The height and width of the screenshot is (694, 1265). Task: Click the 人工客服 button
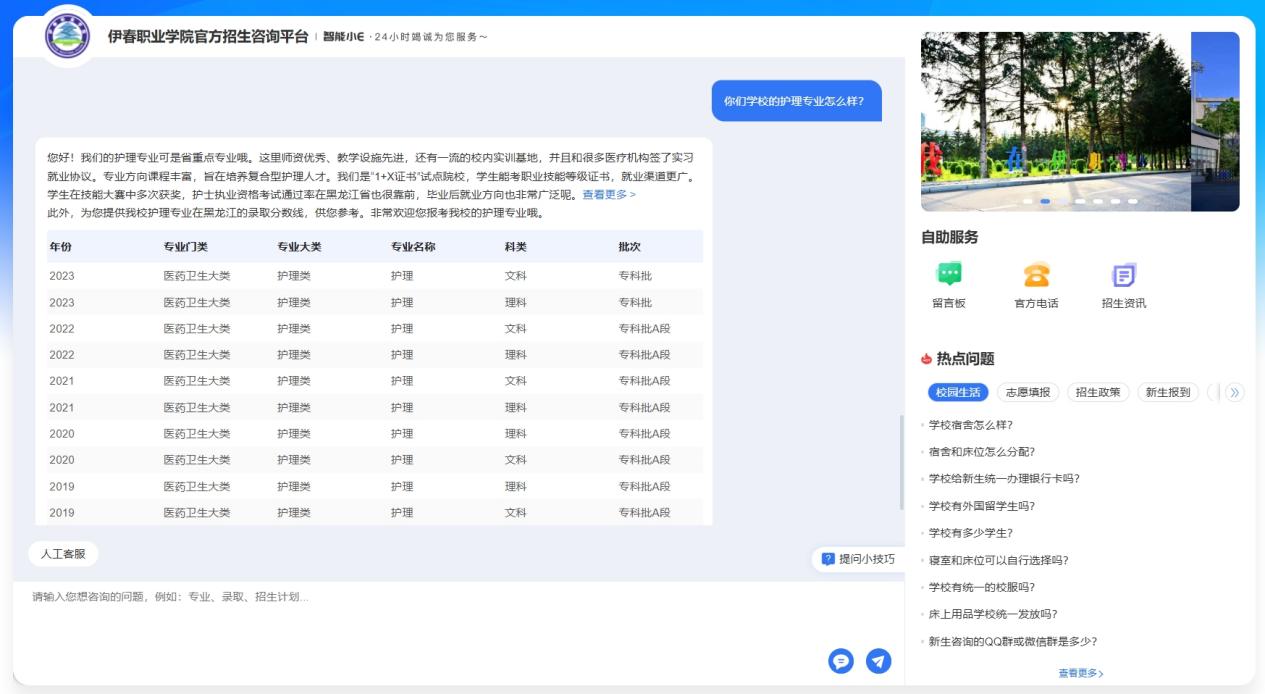pyautogui.click(x=63, y=553)
